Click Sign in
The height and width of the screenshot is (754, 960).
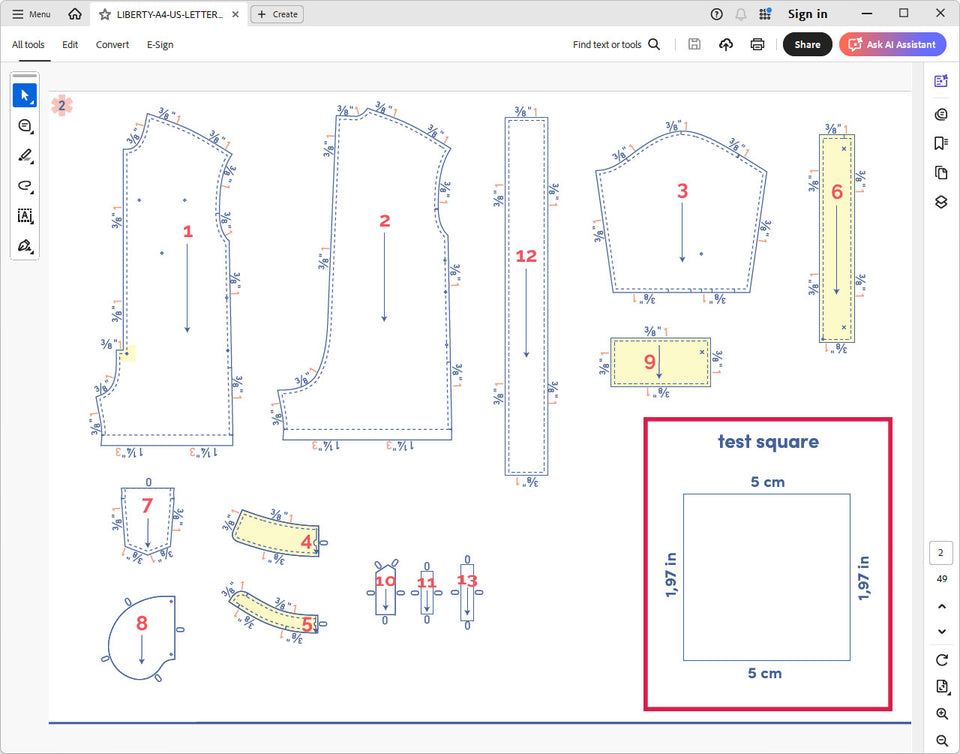(808, 14)
